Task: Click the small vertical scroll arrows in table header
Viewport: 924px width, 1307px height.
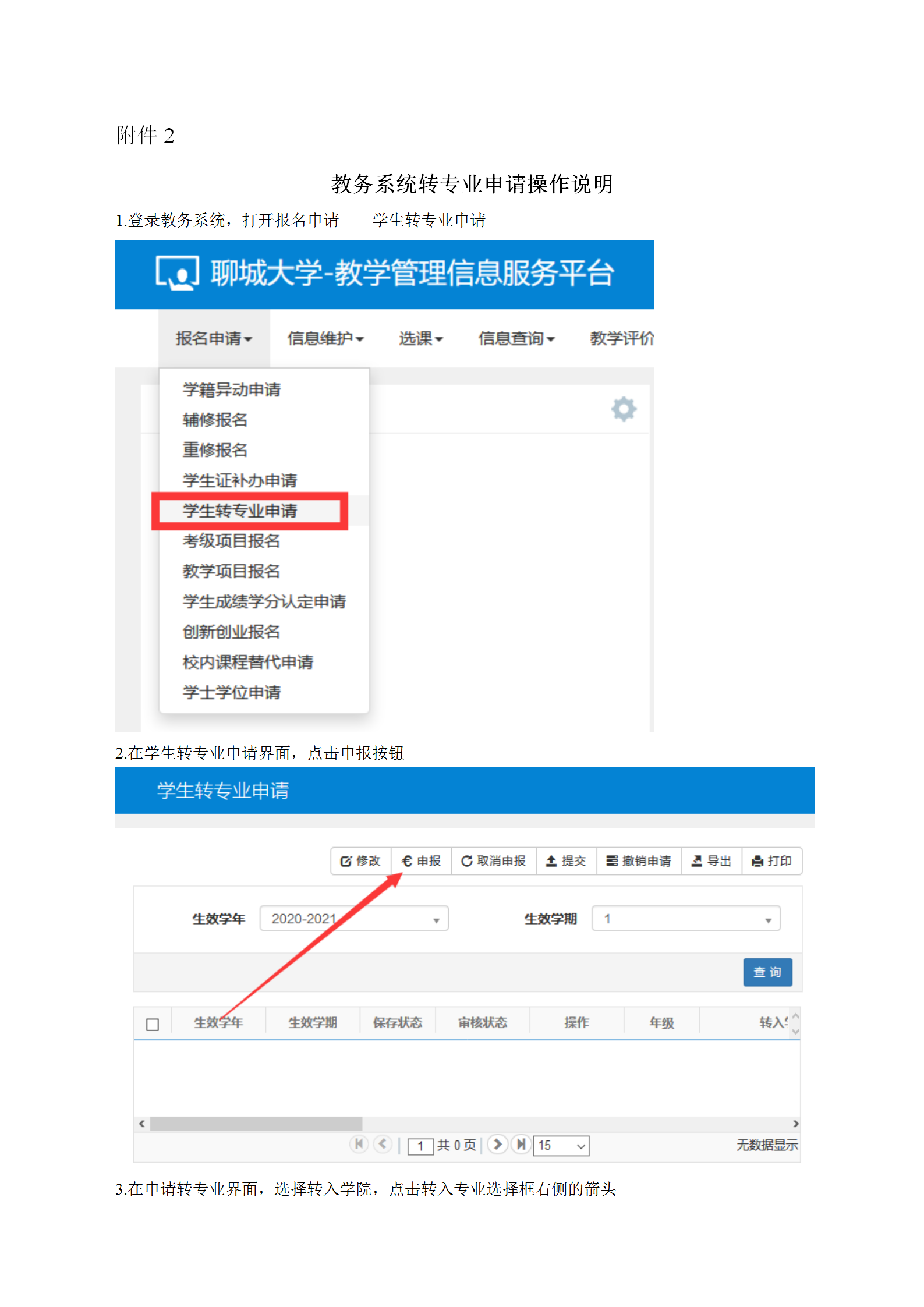Action: 795,1024
